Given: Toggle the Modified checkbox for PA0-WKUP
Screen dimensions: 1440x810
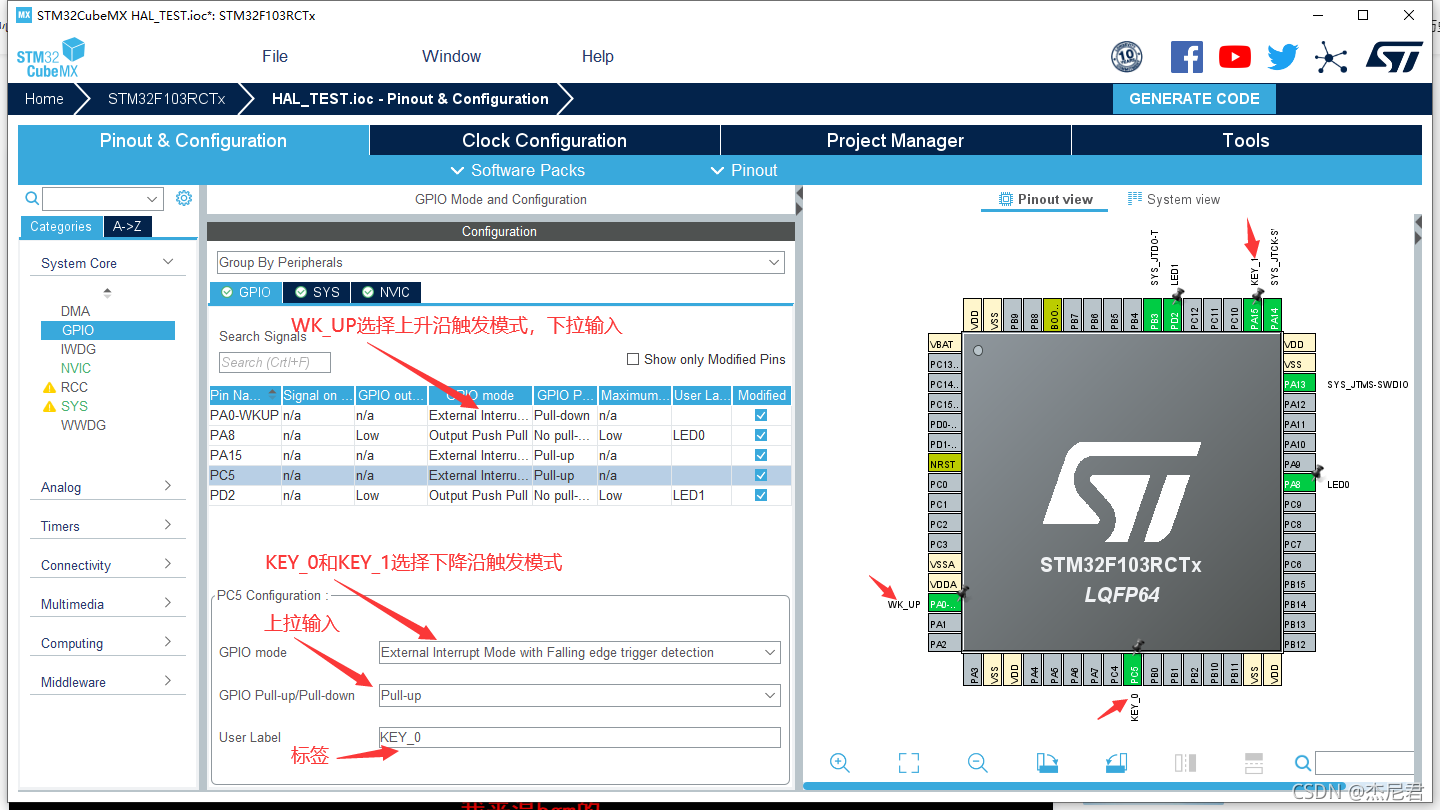Looking at the screenshot, I should (x=761, y=415).
